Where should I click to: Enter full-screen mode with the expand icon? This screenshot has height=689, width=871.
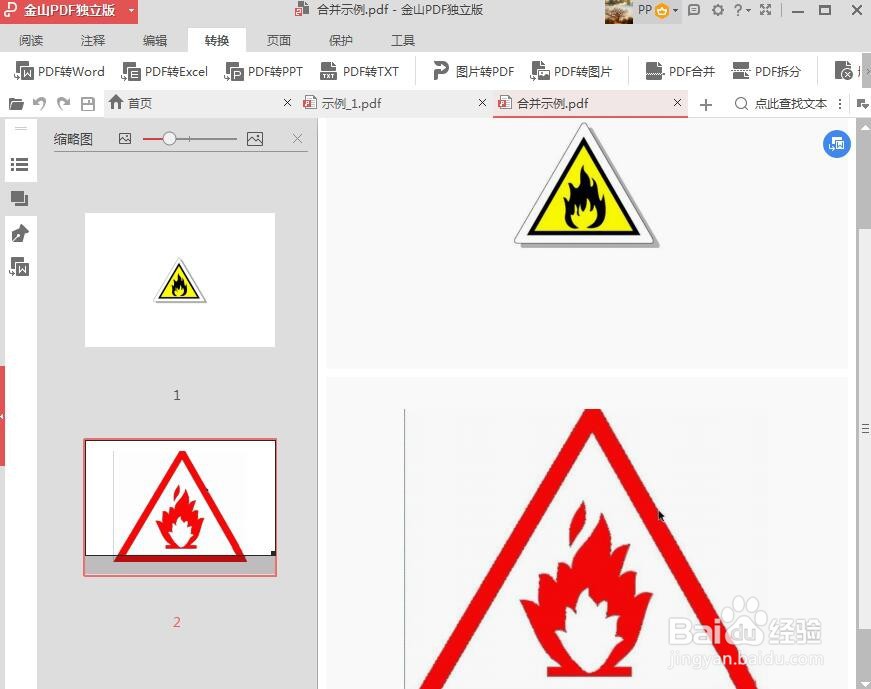point(765,10)
